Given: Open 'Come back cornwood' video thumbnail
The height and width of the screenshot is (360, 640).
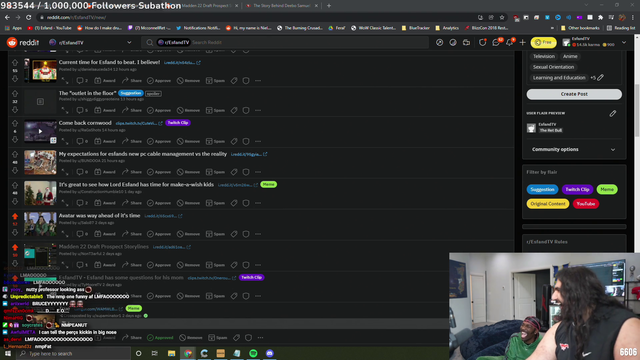Looking at the screenshot, I should click(x=40, y=131).
